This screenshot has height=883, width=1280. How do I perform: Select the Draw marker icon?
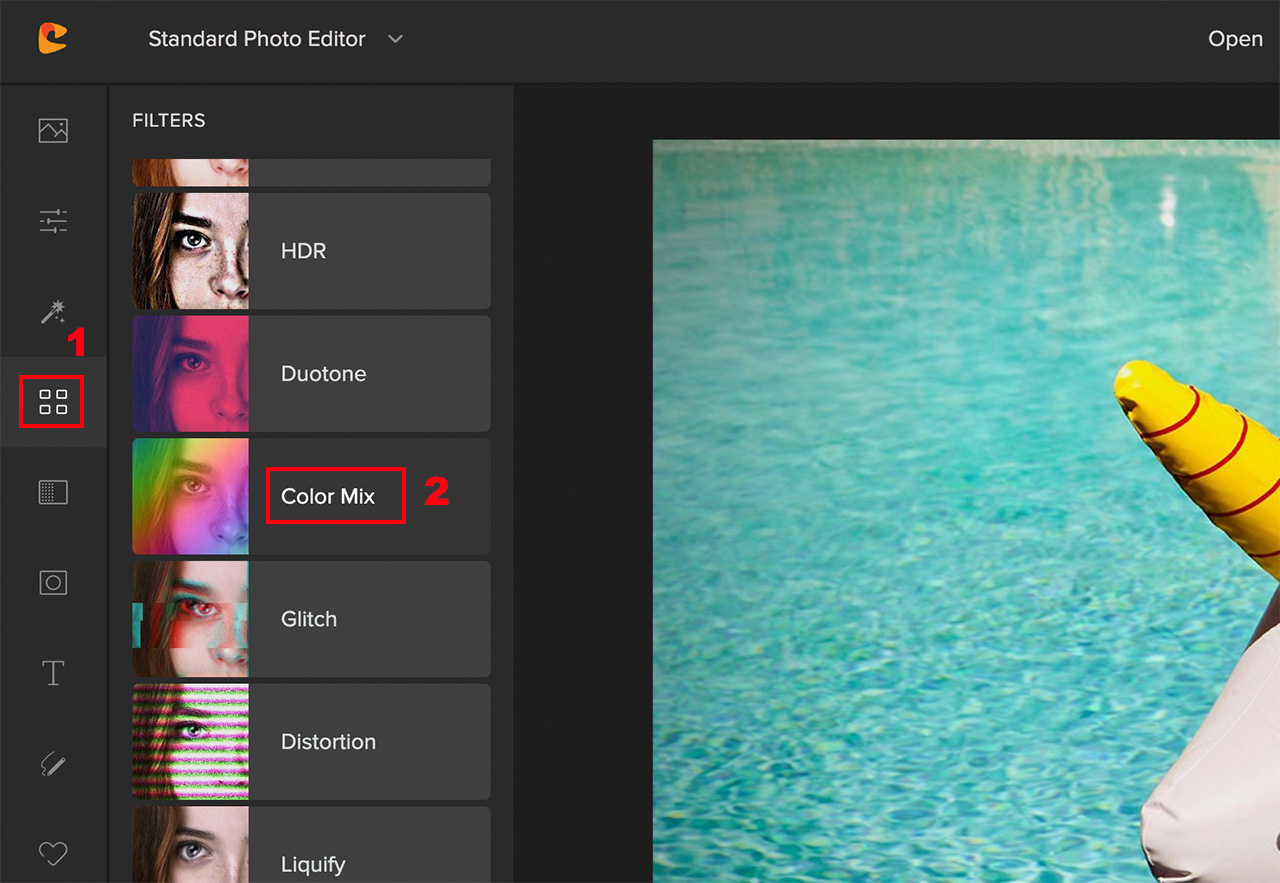(52, 762)
